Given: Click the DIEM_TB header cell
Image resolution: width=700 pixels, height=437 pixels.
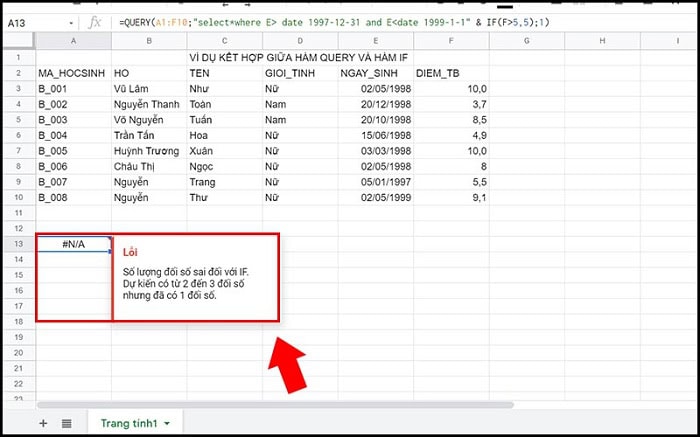Looking at the screenshot, I should [x=451, y=73].
